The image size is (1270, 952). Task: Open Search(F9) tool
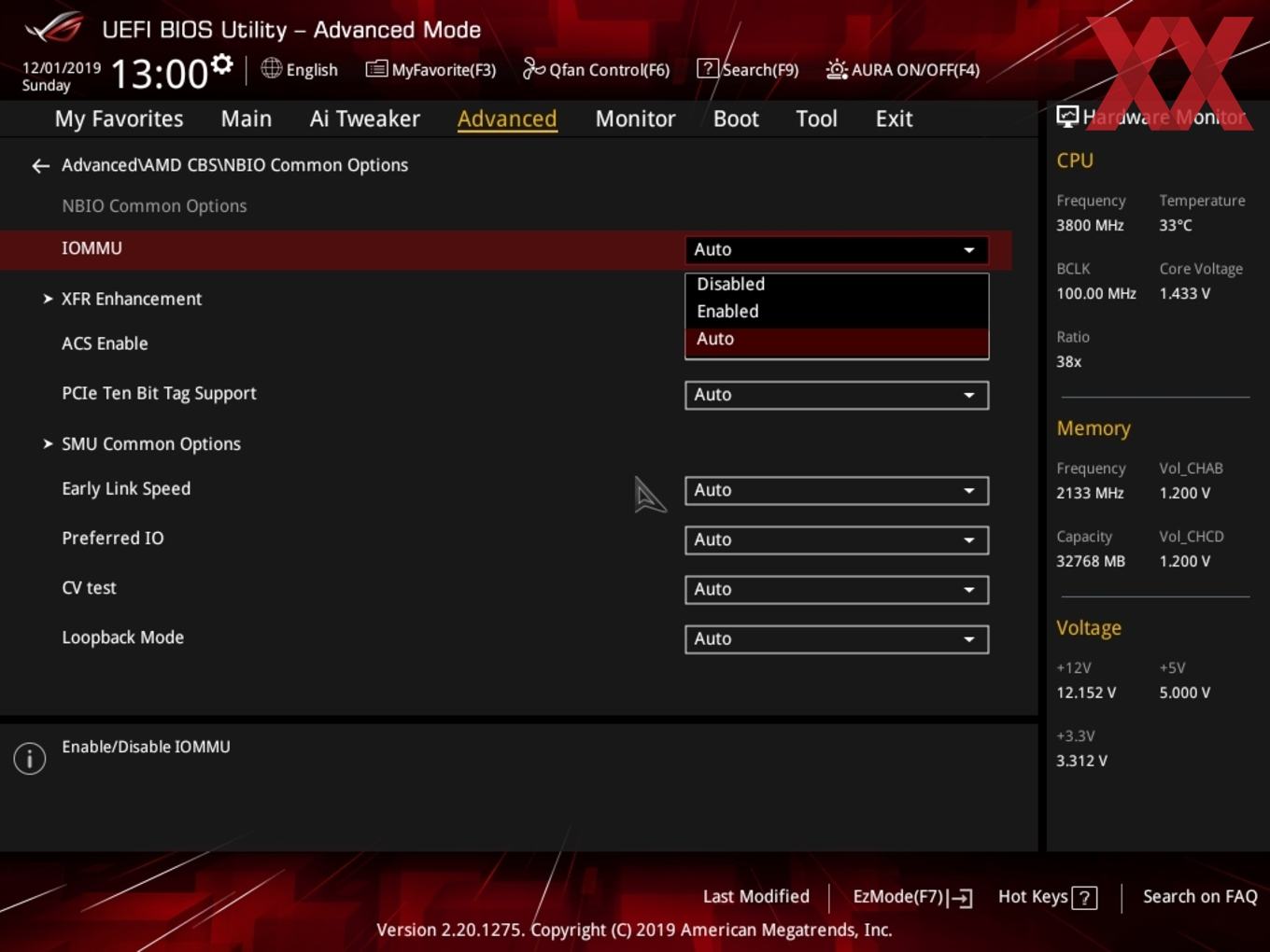(x=748, y=69)
